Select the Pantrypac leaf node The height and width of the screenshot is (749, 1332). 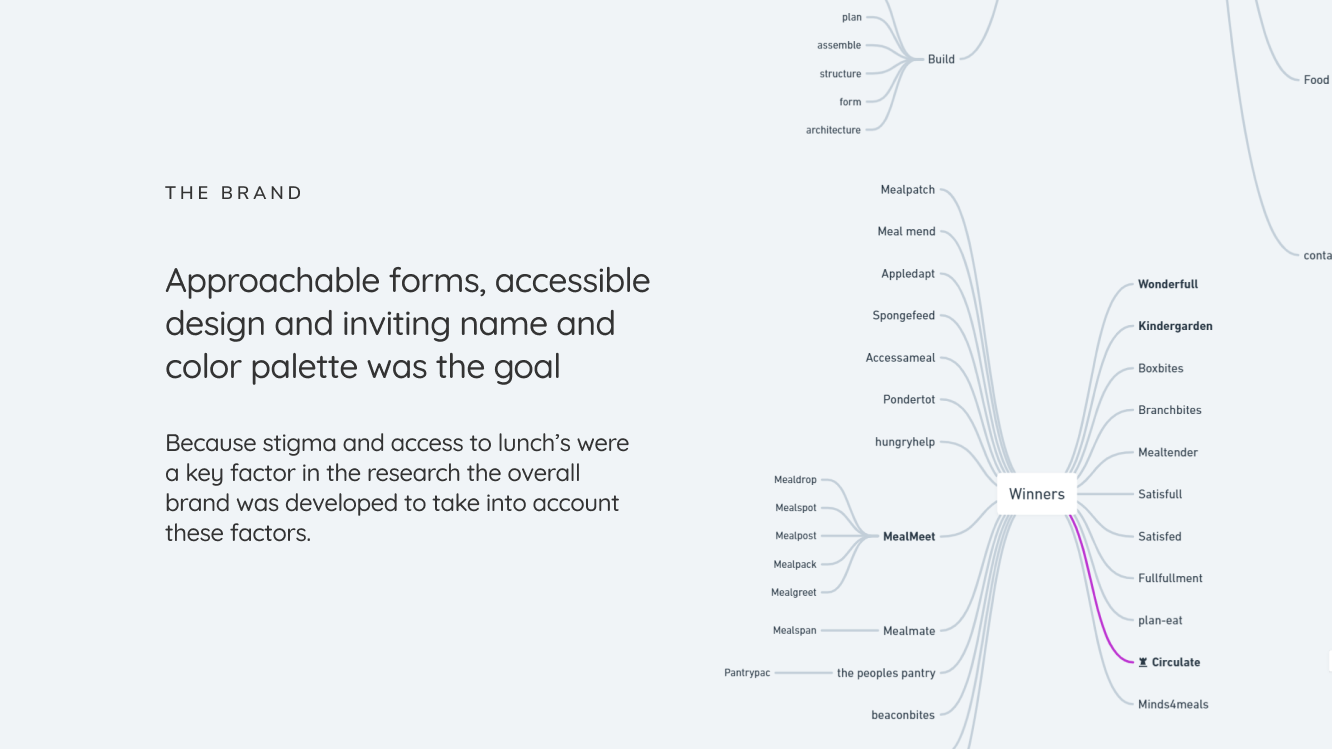(747, 673)
